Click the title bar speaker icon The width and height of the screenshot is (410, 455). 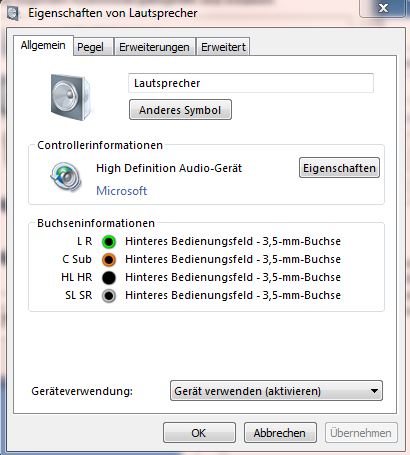[x=13, y=13]
